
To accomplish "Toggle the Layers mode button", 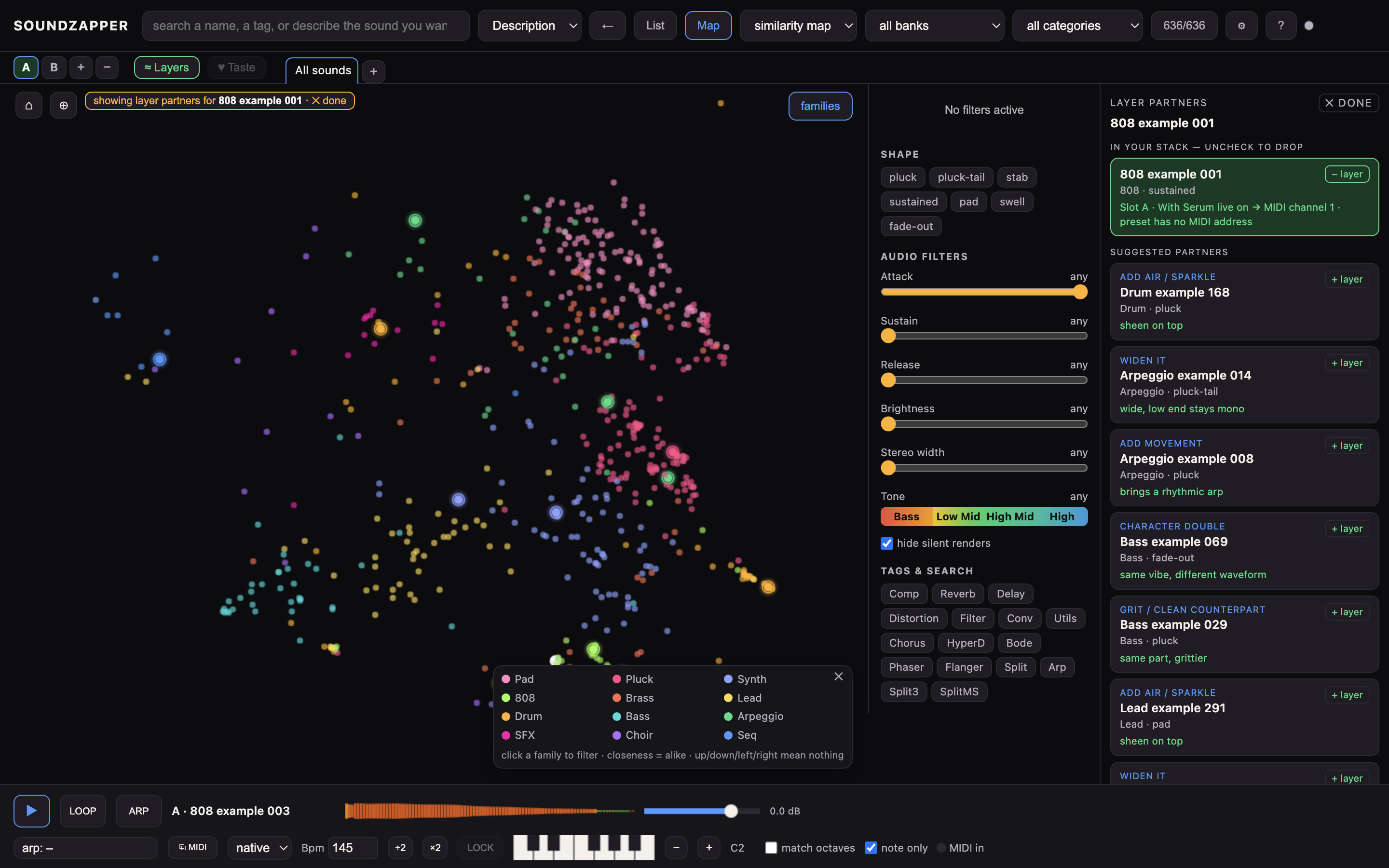I will (x=166, y=67).
